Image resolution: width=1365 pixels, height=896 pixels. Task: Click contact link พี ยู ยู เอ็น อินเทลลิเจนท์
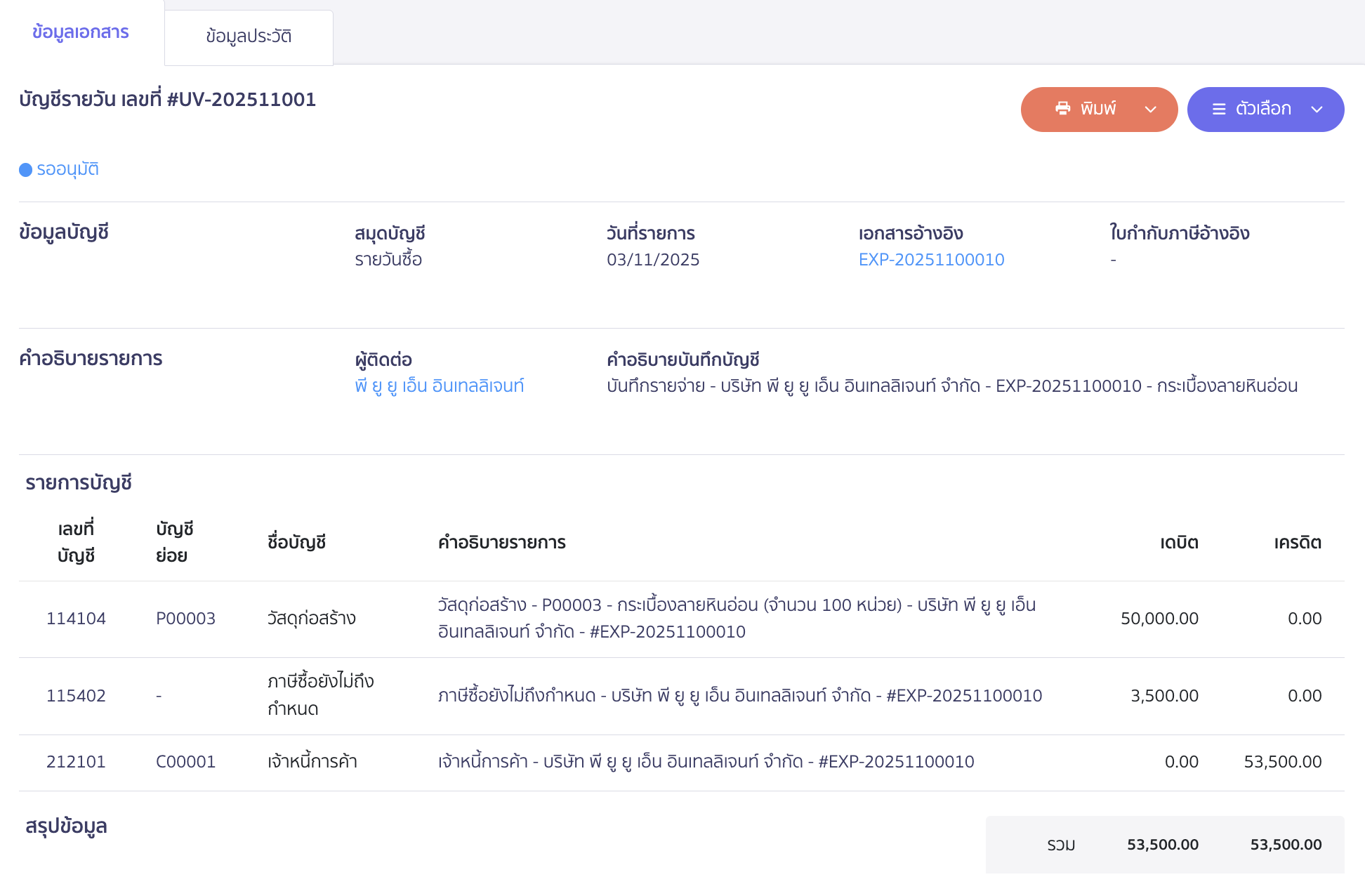pos(440,386)
